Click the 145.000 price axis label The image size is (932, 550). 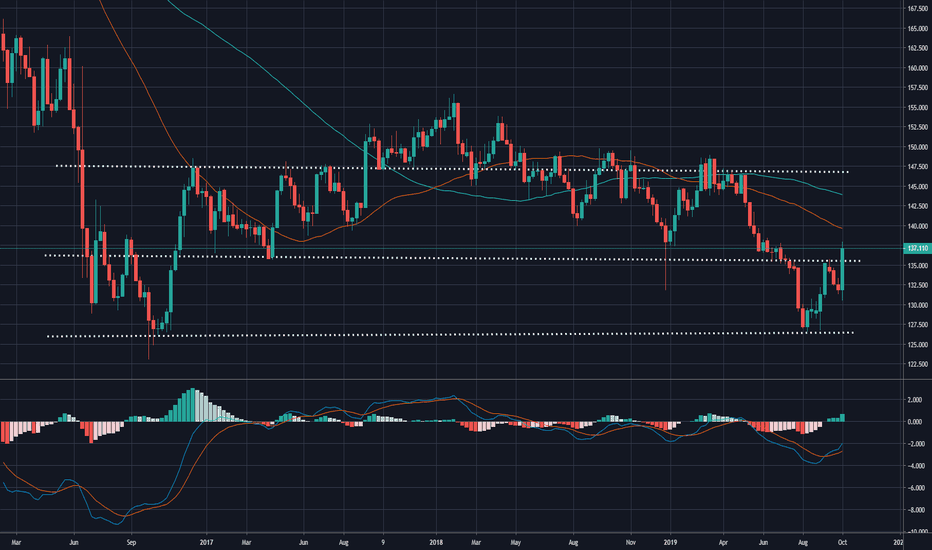[x=918, y=186]
